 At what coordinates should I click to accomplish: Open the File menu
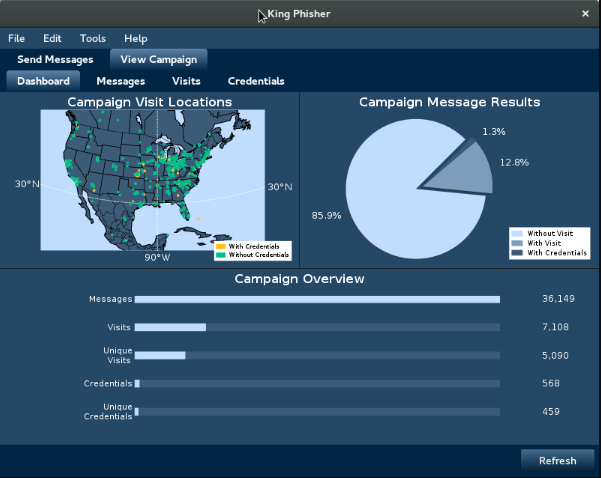(16, 38)
